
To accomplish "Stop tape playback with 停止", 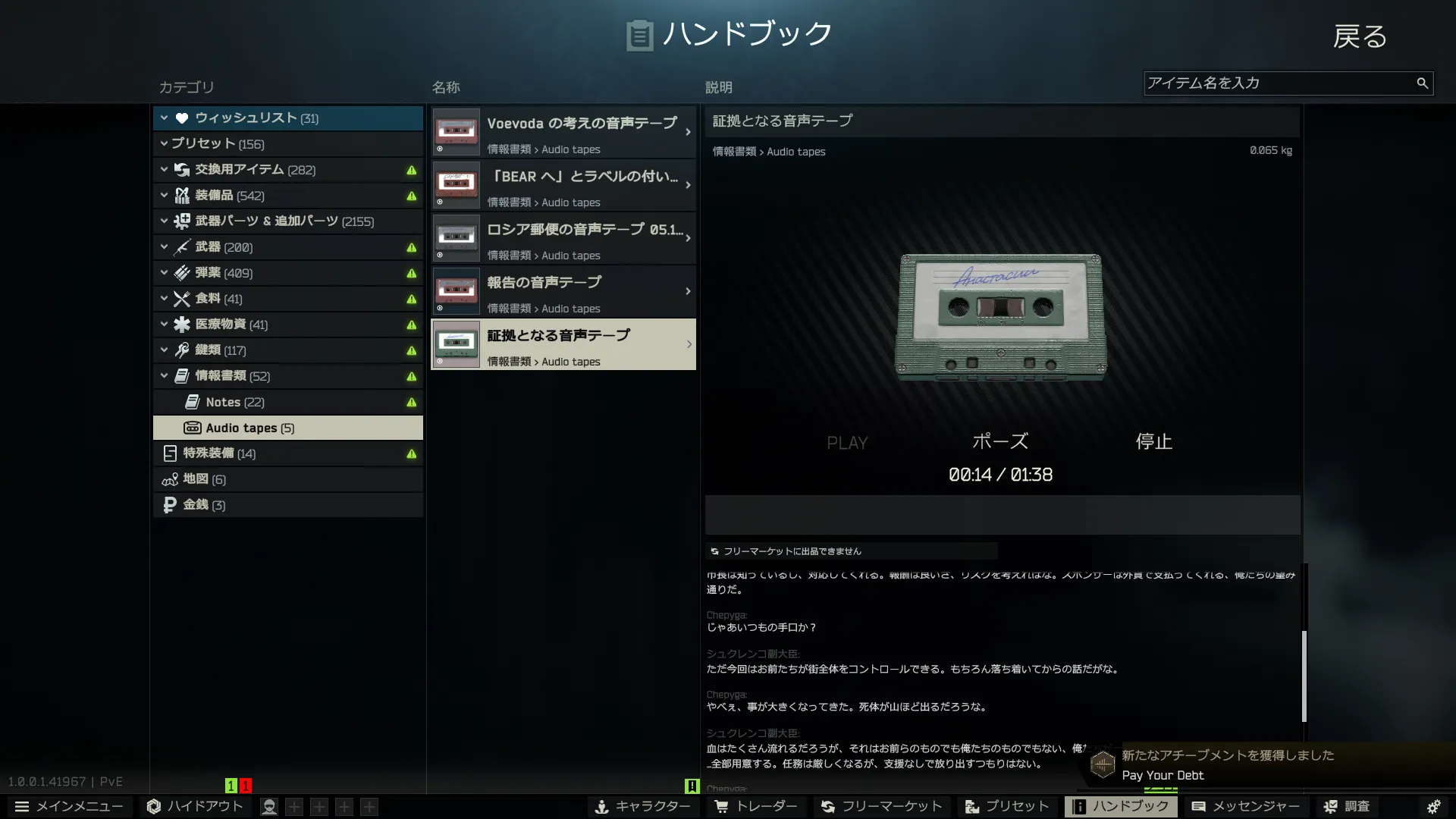I will [1153, 441].
